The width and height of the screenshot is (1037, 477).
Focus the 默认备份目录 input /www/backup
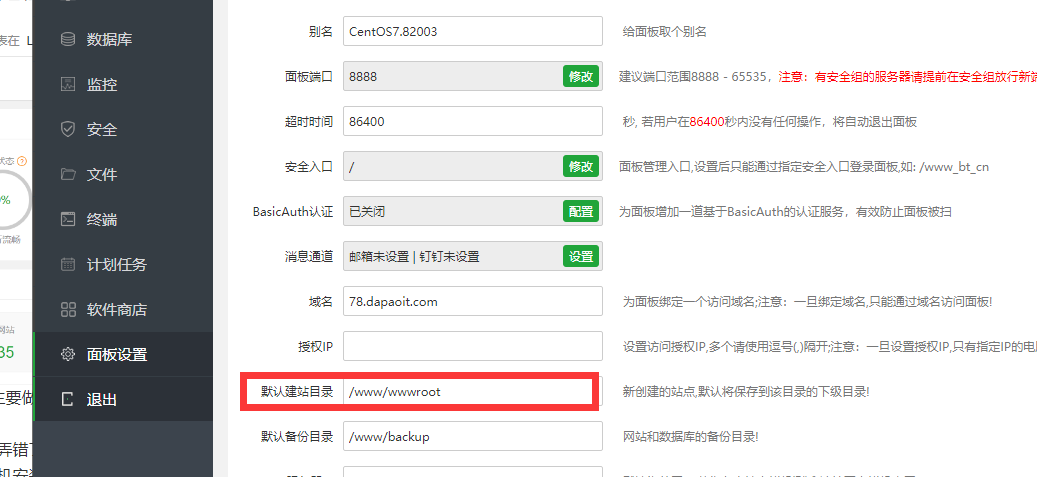(473, 436)
